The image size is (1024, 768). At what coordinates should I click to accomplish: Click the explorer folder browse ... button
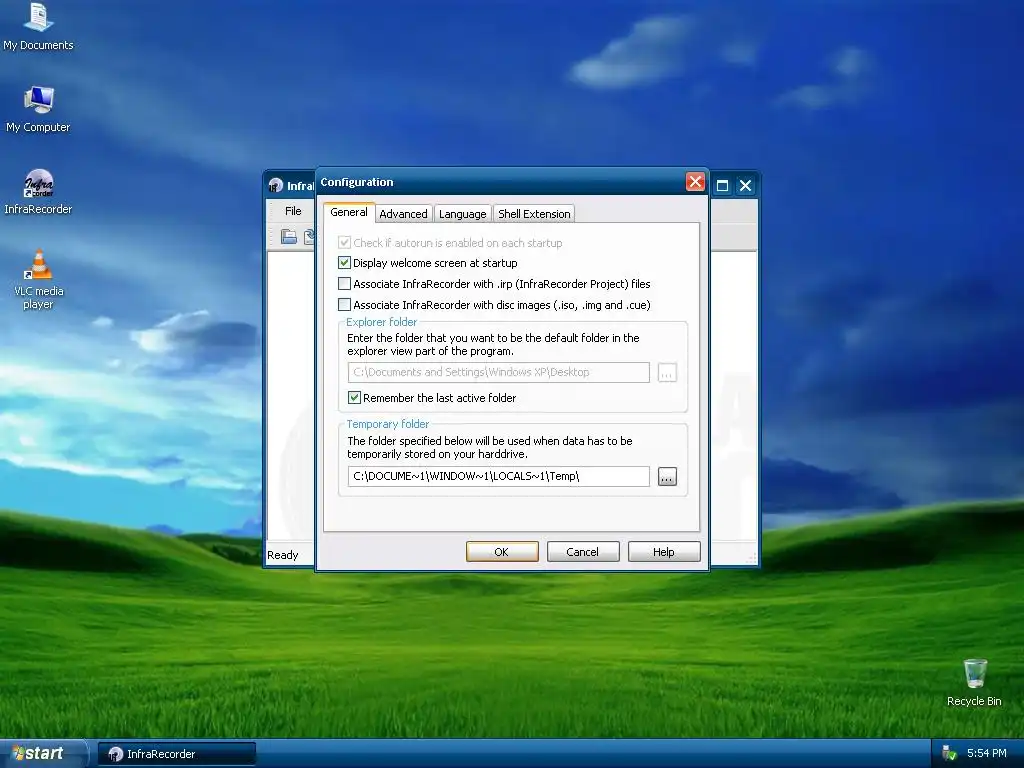pyautogui.click(x=667, y=373)
